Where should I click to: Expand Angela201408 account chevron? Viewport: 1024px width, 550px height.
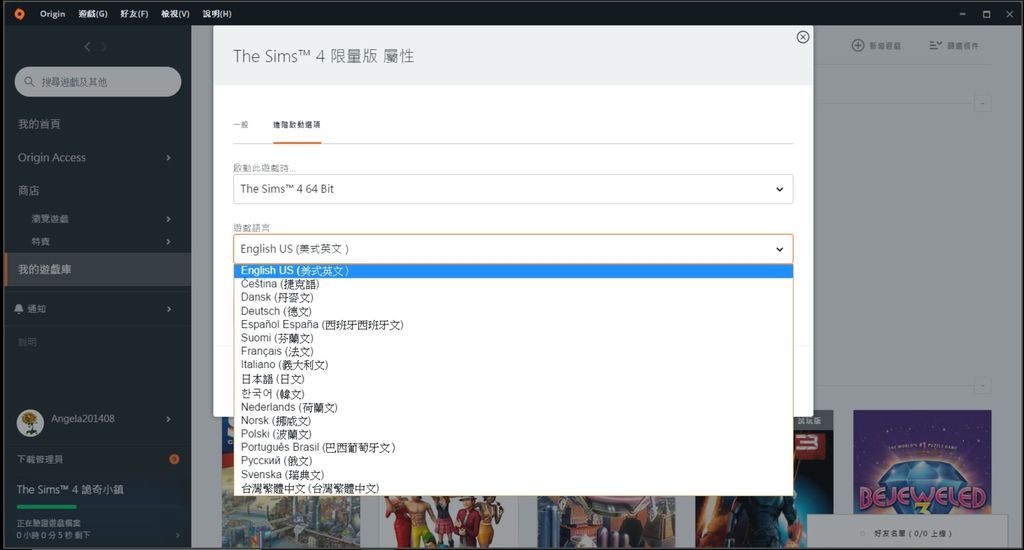(x=168, y=419)
